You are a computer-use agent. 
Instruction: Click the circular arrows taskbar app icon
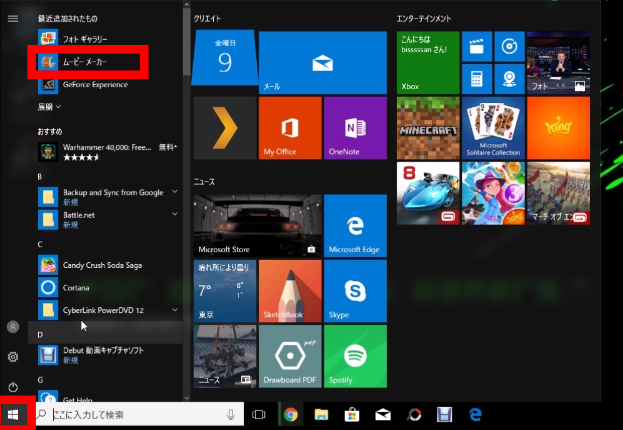[414, 415]
